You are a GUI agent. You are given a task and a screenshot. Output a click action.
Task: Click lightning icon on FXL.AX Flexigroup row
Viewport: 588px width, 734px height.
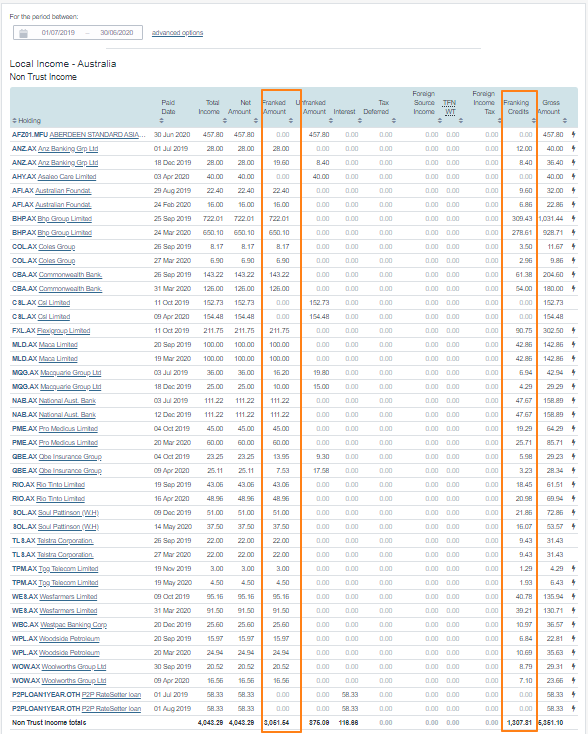pos(573,330)
